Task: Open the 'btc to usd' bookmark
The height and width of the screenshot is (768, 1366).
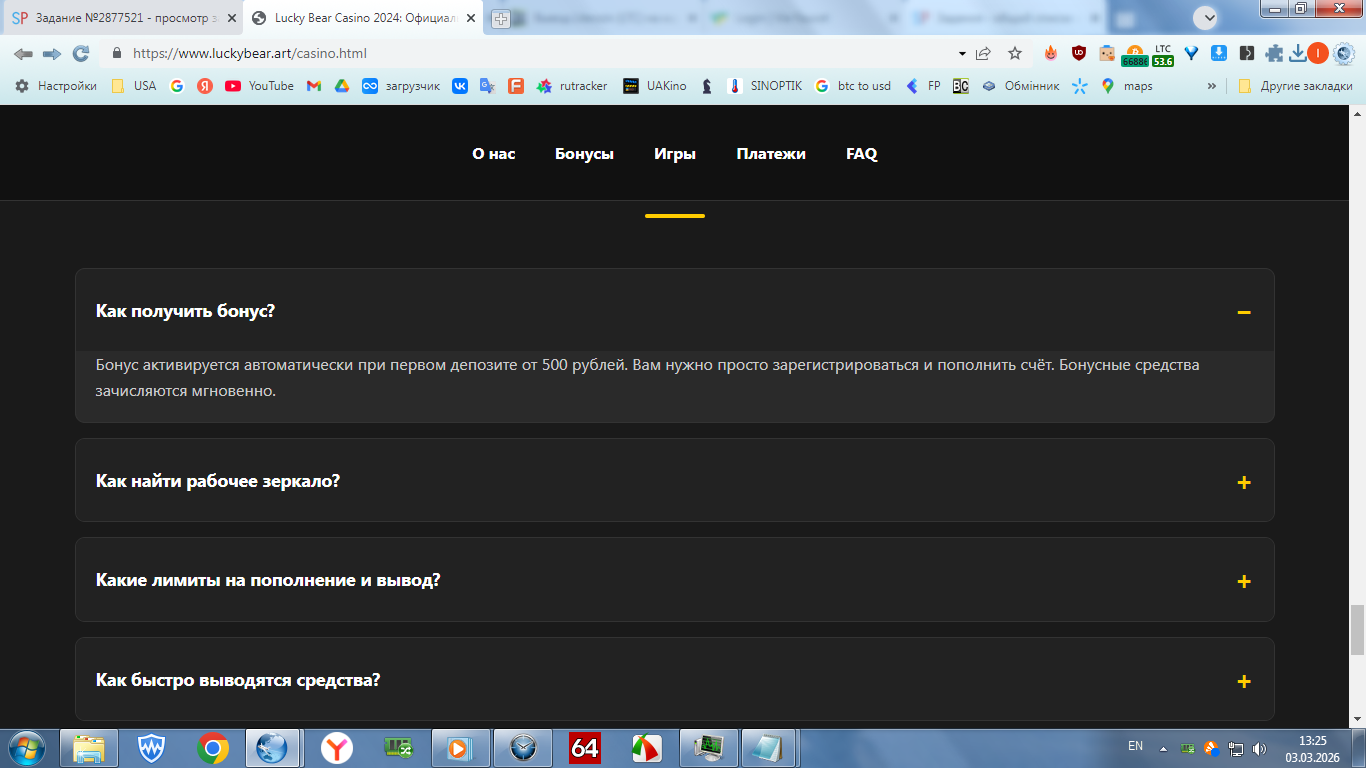Action: [852, 86]
